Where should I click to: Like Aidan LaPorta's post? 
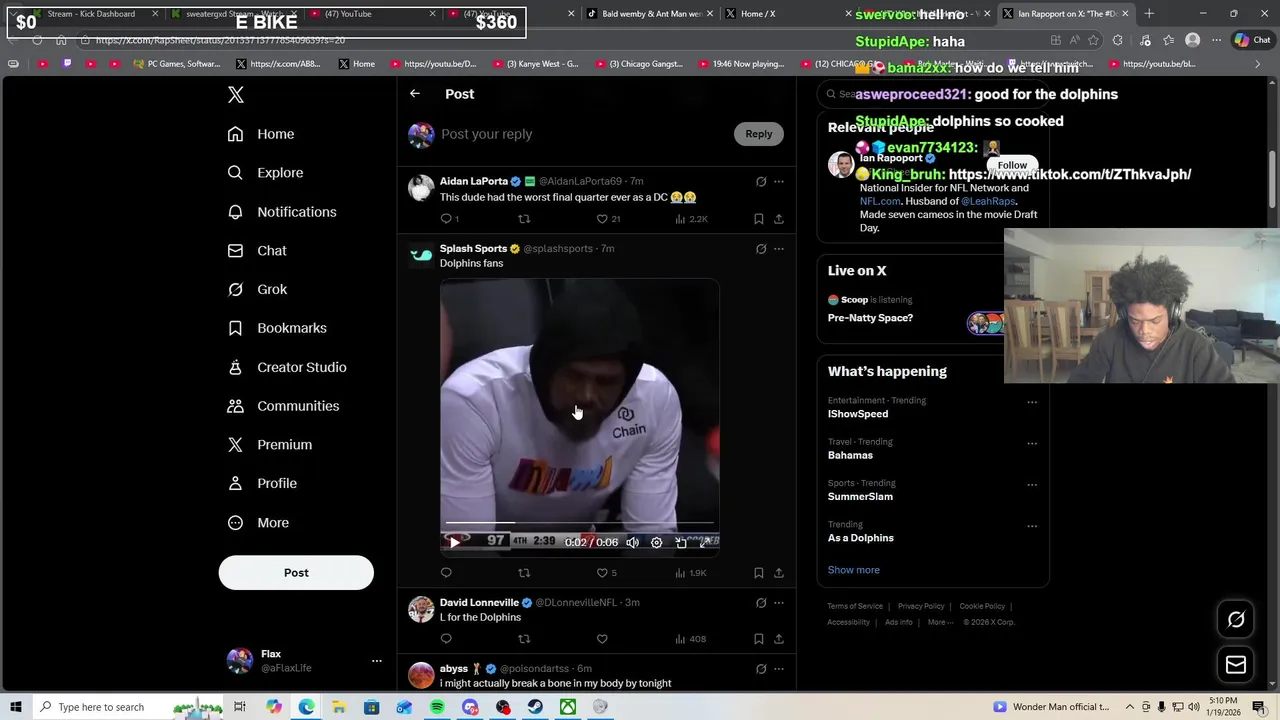(602, 219)
